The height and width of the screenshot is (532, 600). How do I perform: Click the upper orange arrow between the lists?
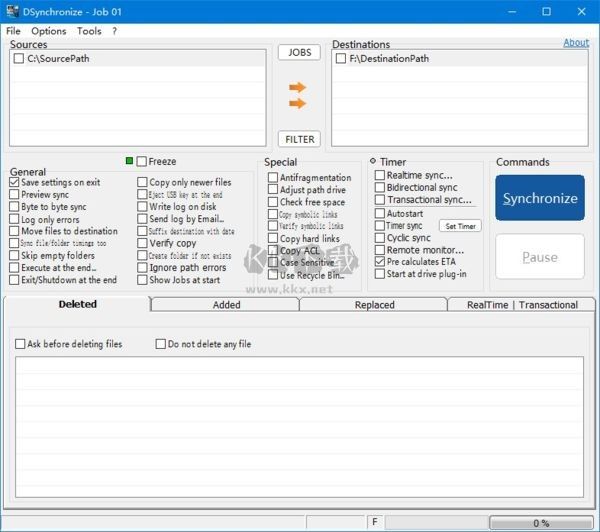click(297, 87)
